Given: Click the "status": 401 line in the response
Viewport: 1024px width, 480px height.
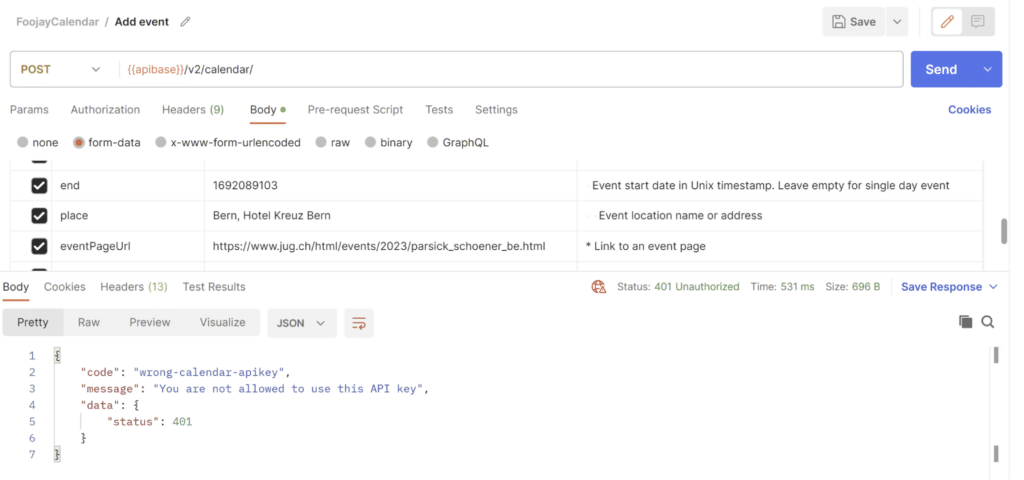Looking at the screenshot, I should click(x=150, y=422).
